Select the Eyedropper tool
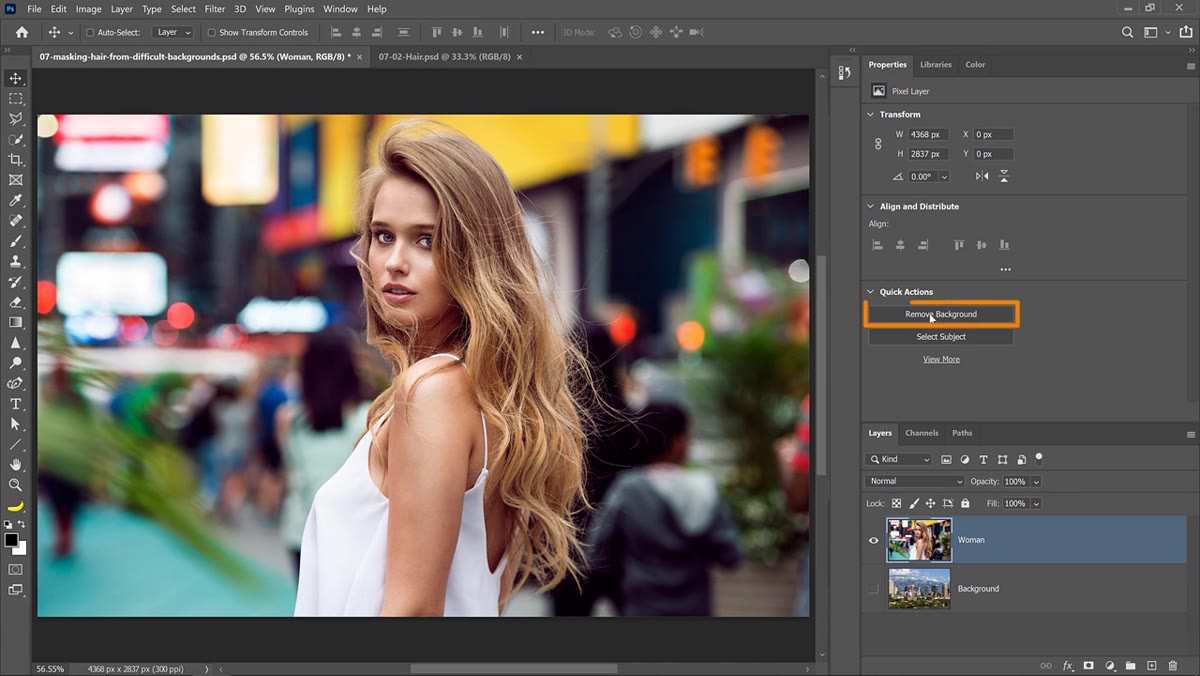 [15, 200]
